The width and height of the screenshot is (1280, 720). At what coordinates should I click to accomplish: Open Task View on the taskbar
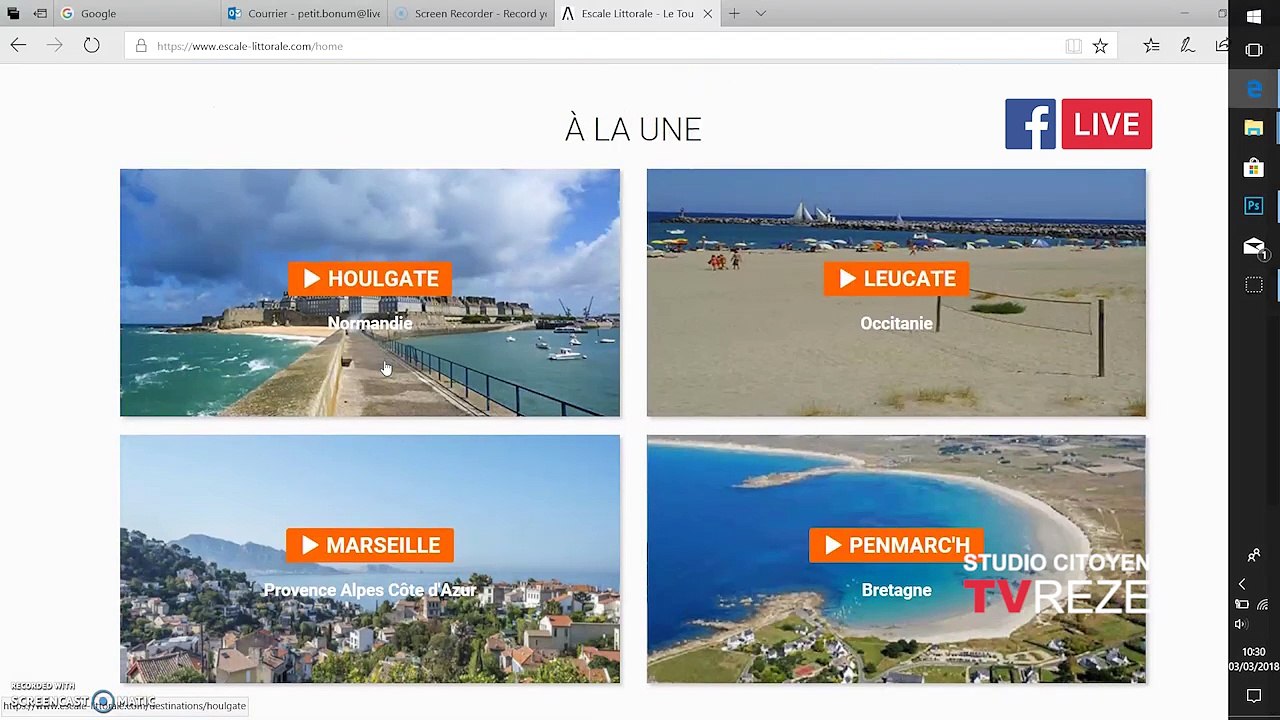(x=1254, y=49)
